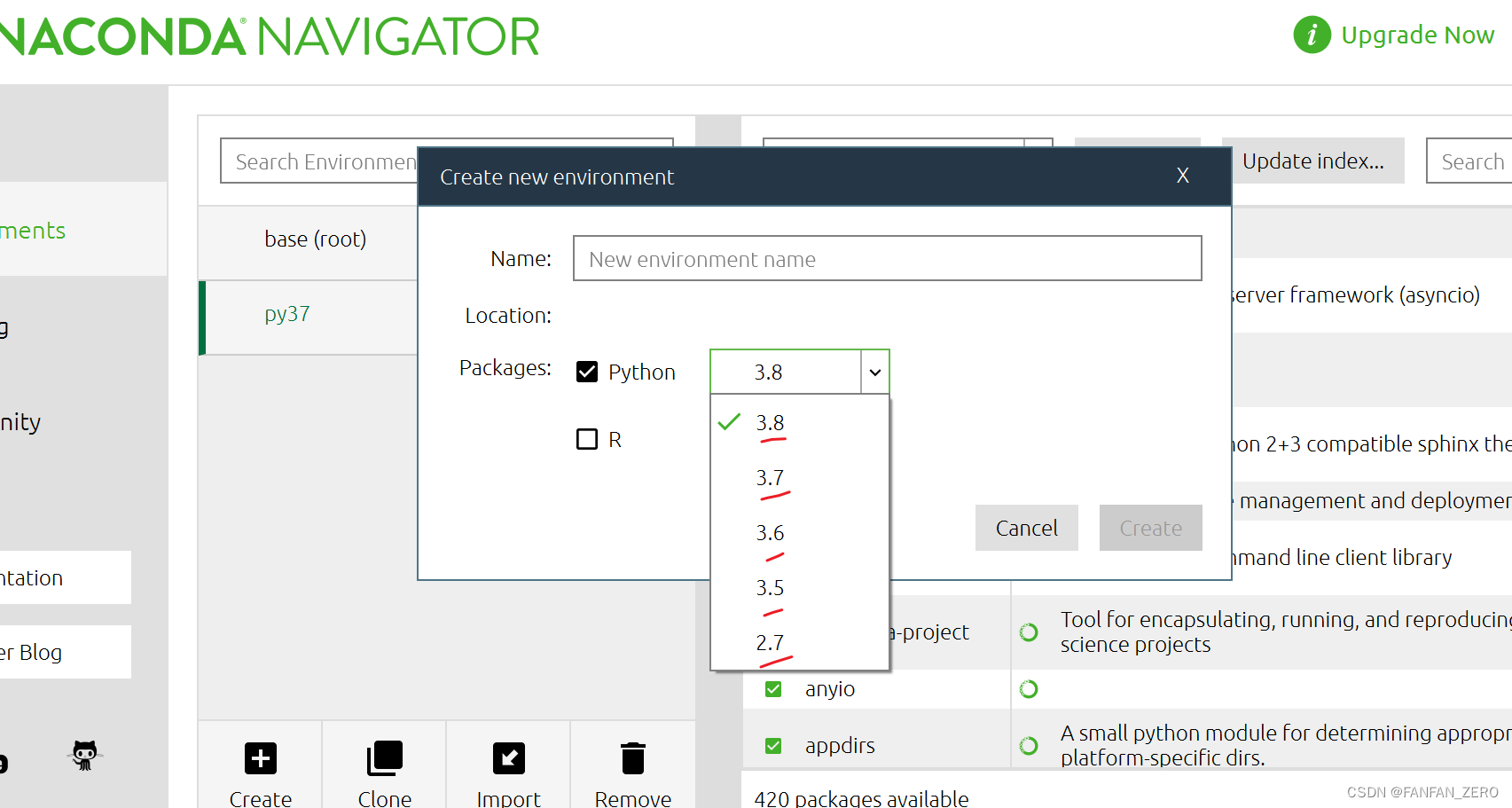Open the Upgrade Now link
1512x808 pixels.
[1417, 35]
